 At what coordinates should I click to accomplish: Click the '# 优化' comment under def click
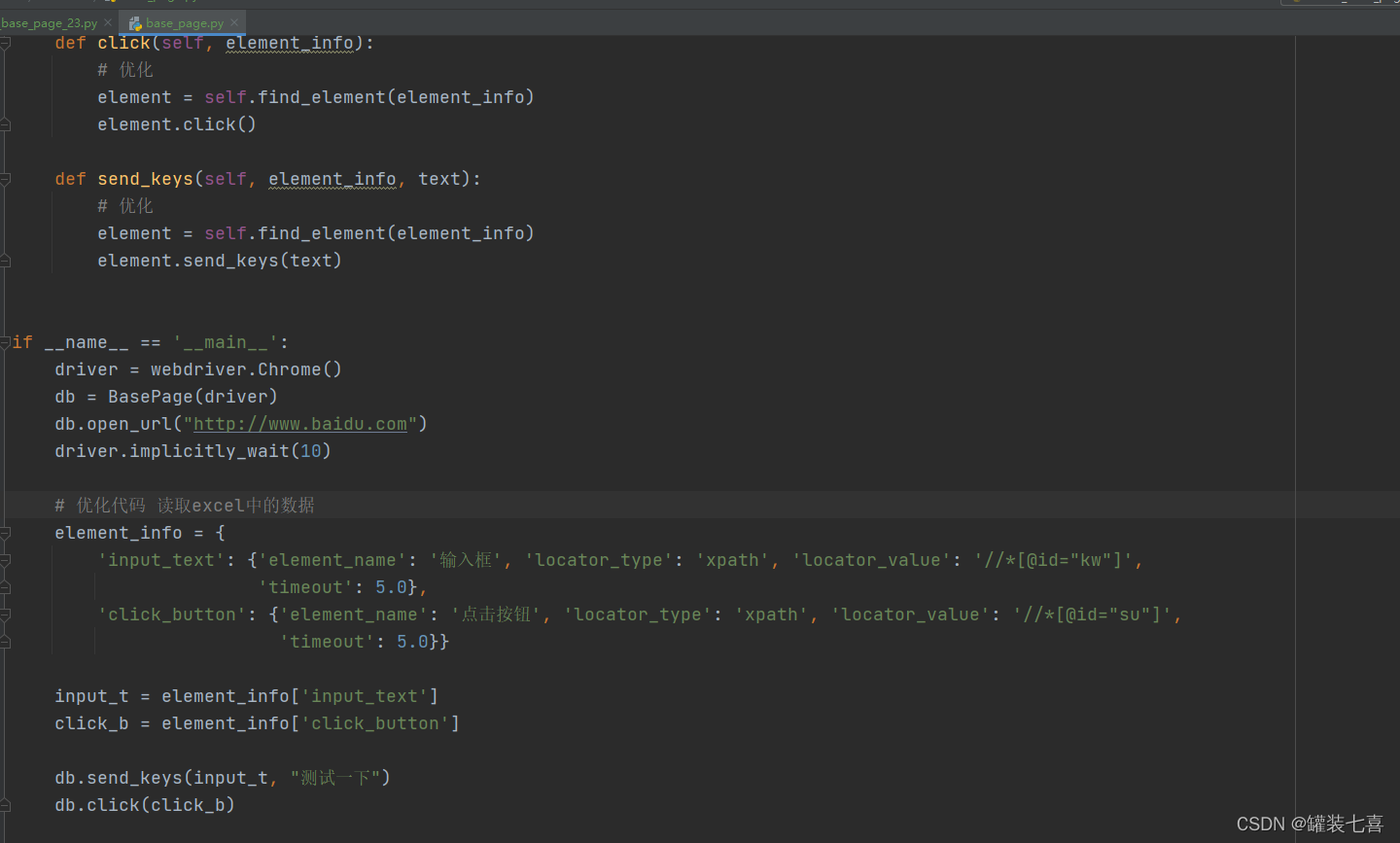pos(125,70)
